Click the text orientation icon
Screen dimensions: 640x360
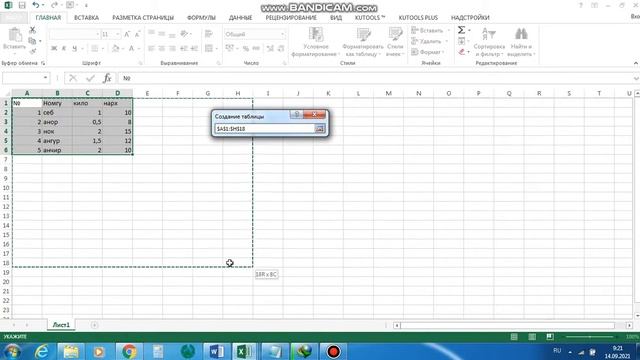(184, 34)
